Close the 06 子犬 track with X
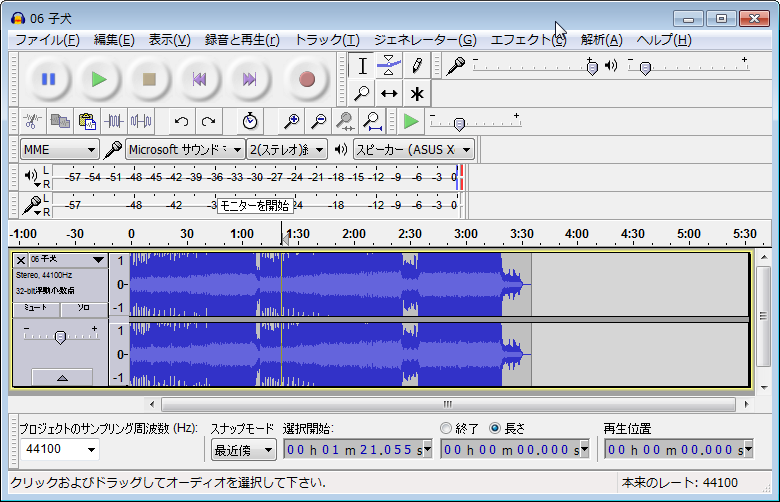Screen dimensions: 780x502 click(x=20, y=260)
